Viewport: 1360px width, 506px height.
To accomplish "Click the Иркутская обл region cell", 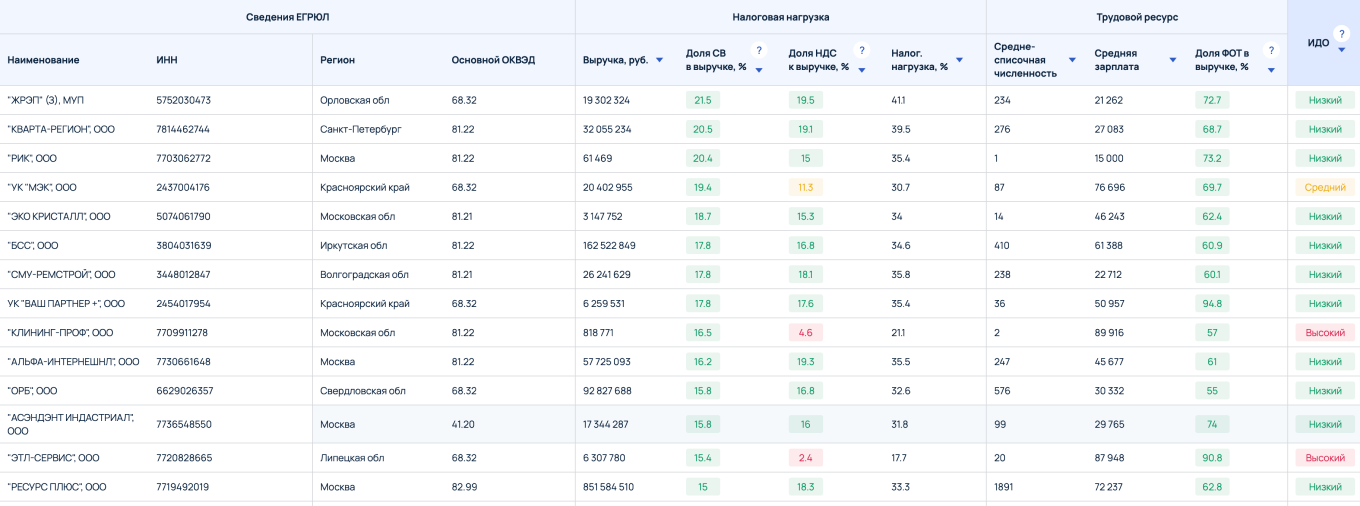I will pos(354,245).
